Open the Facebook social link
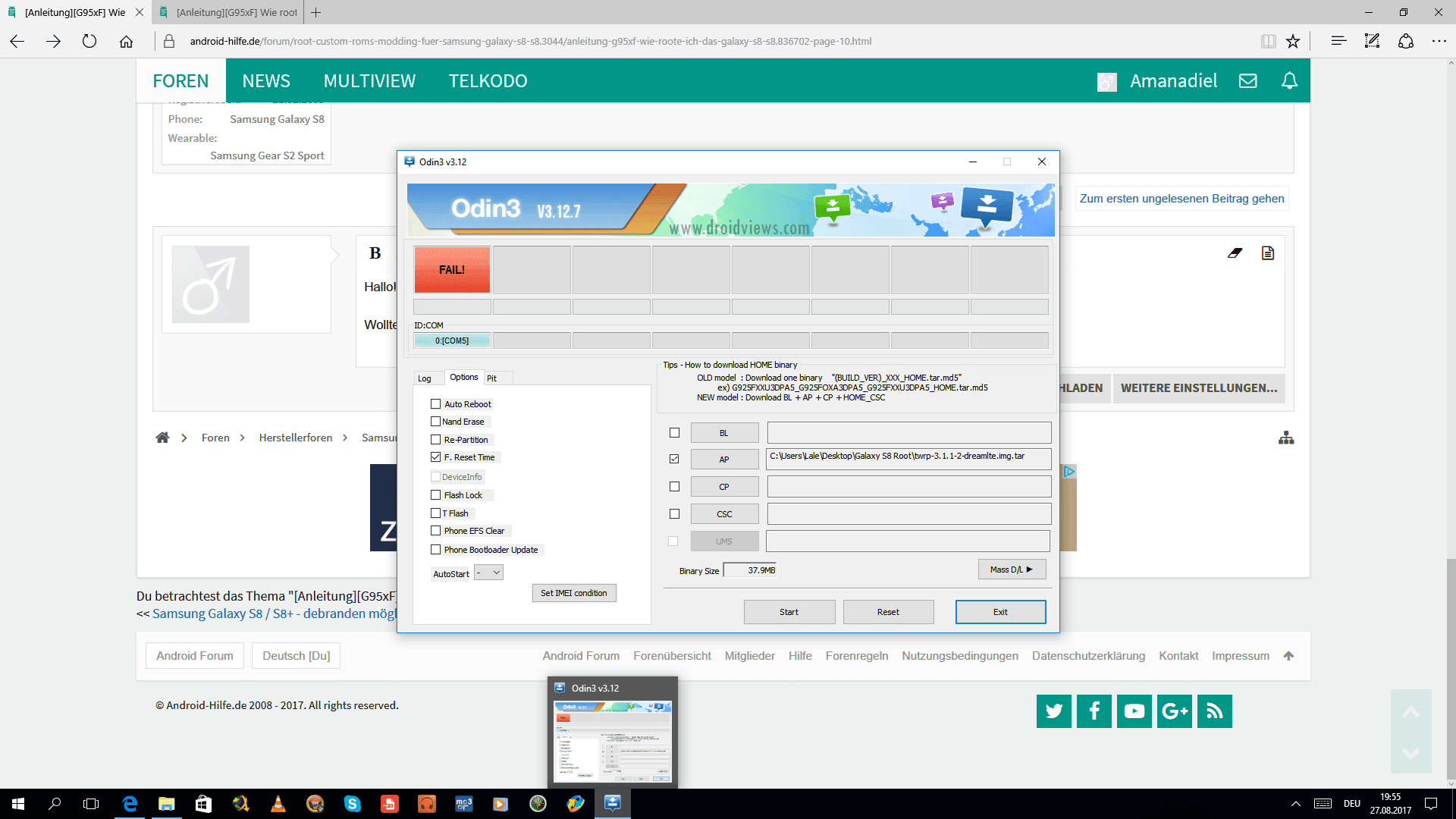This screenshot has width=1456, height=819. click(x=1094, y=711)
